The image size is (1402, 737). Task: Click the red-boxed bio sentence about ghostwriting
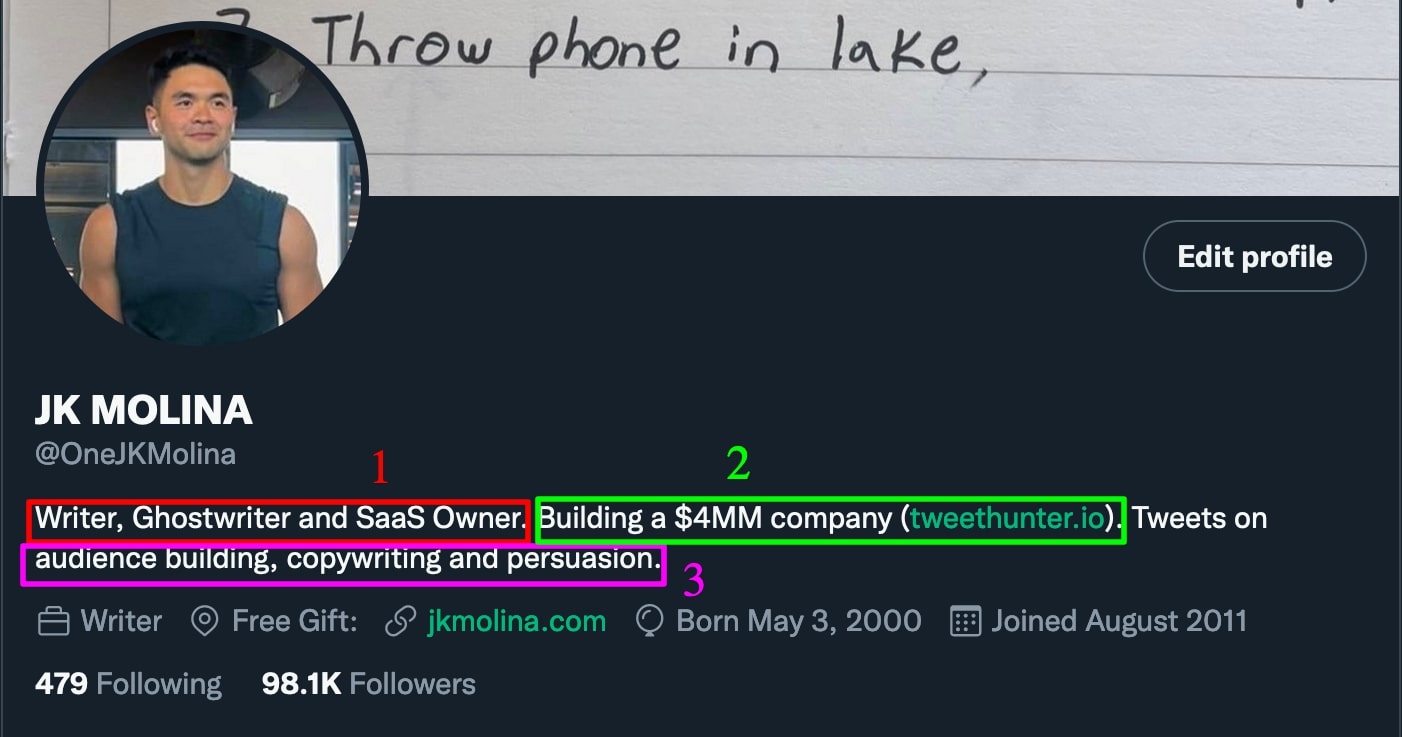277,519
